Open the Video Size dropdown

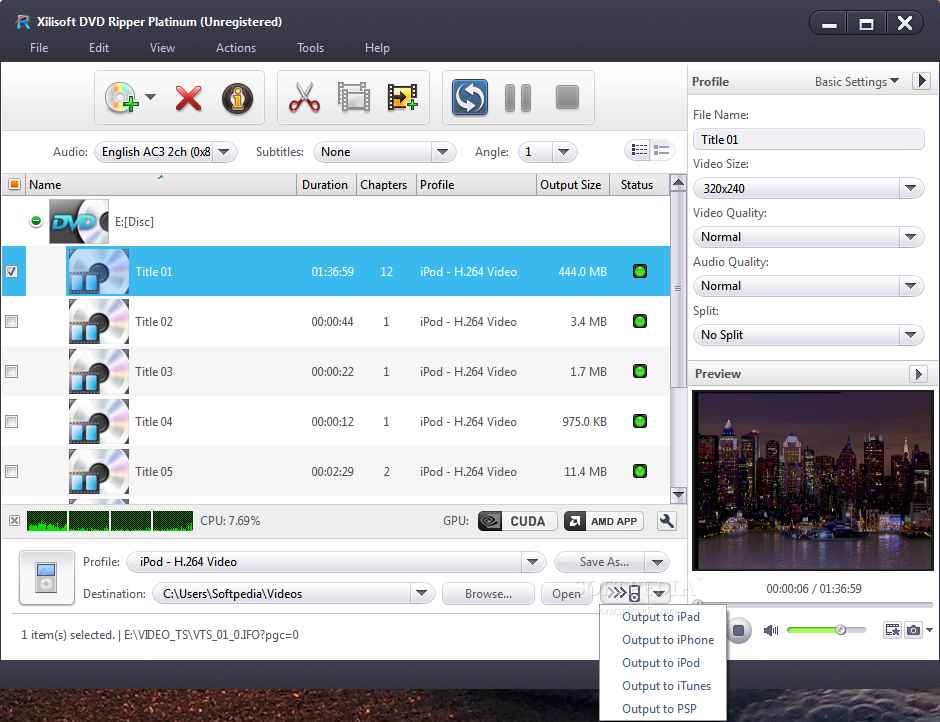(x=910, y=188)
